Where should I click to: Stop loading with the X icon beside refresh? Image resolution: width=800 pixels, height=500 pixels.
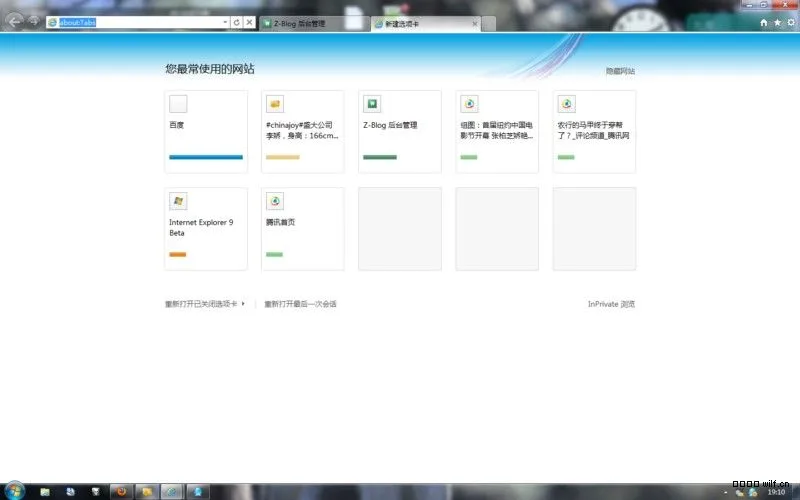coord(249,22)
